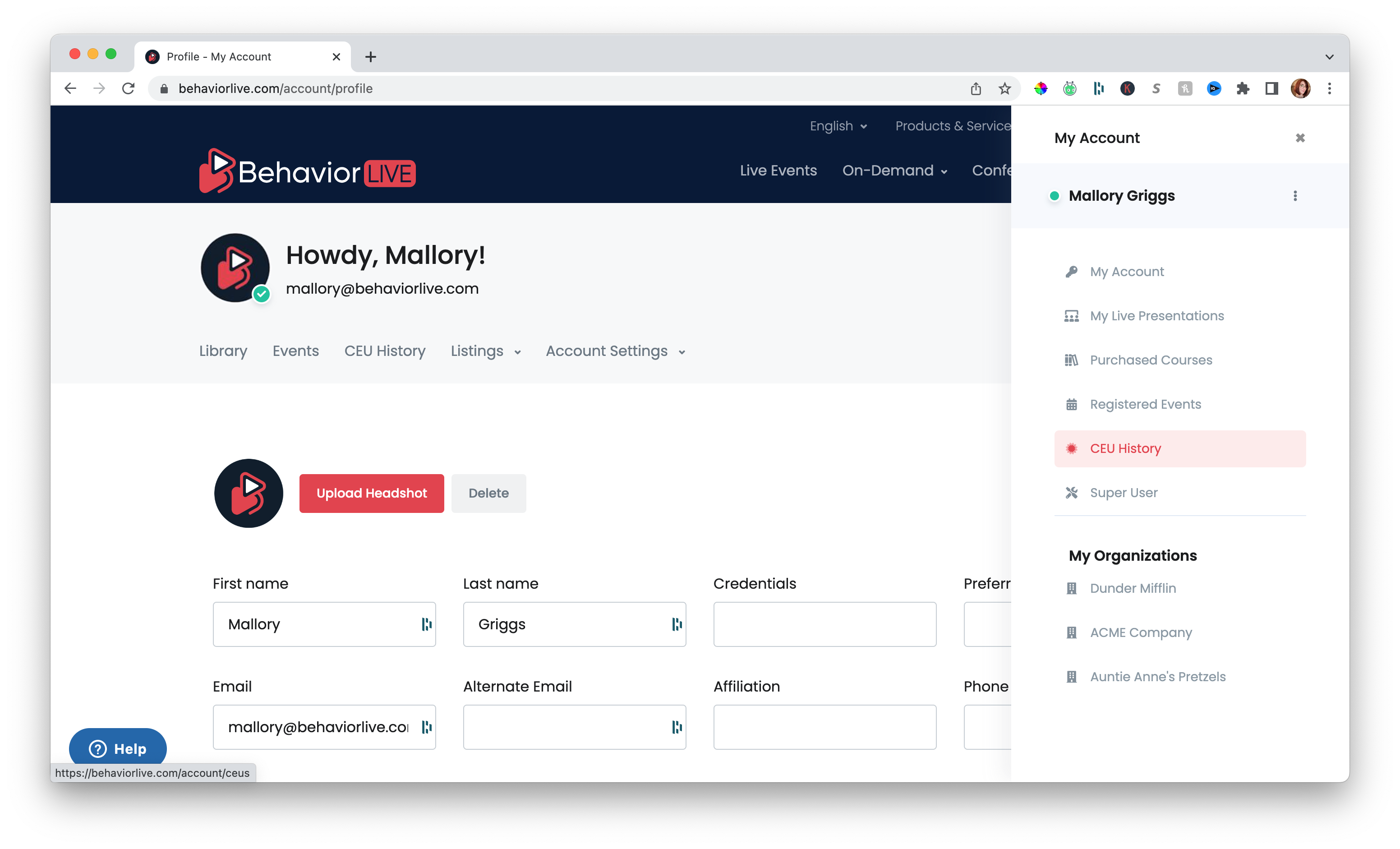Open My Account link in side panel
The image size is (1400, 849).
[x=1127, y=272]
